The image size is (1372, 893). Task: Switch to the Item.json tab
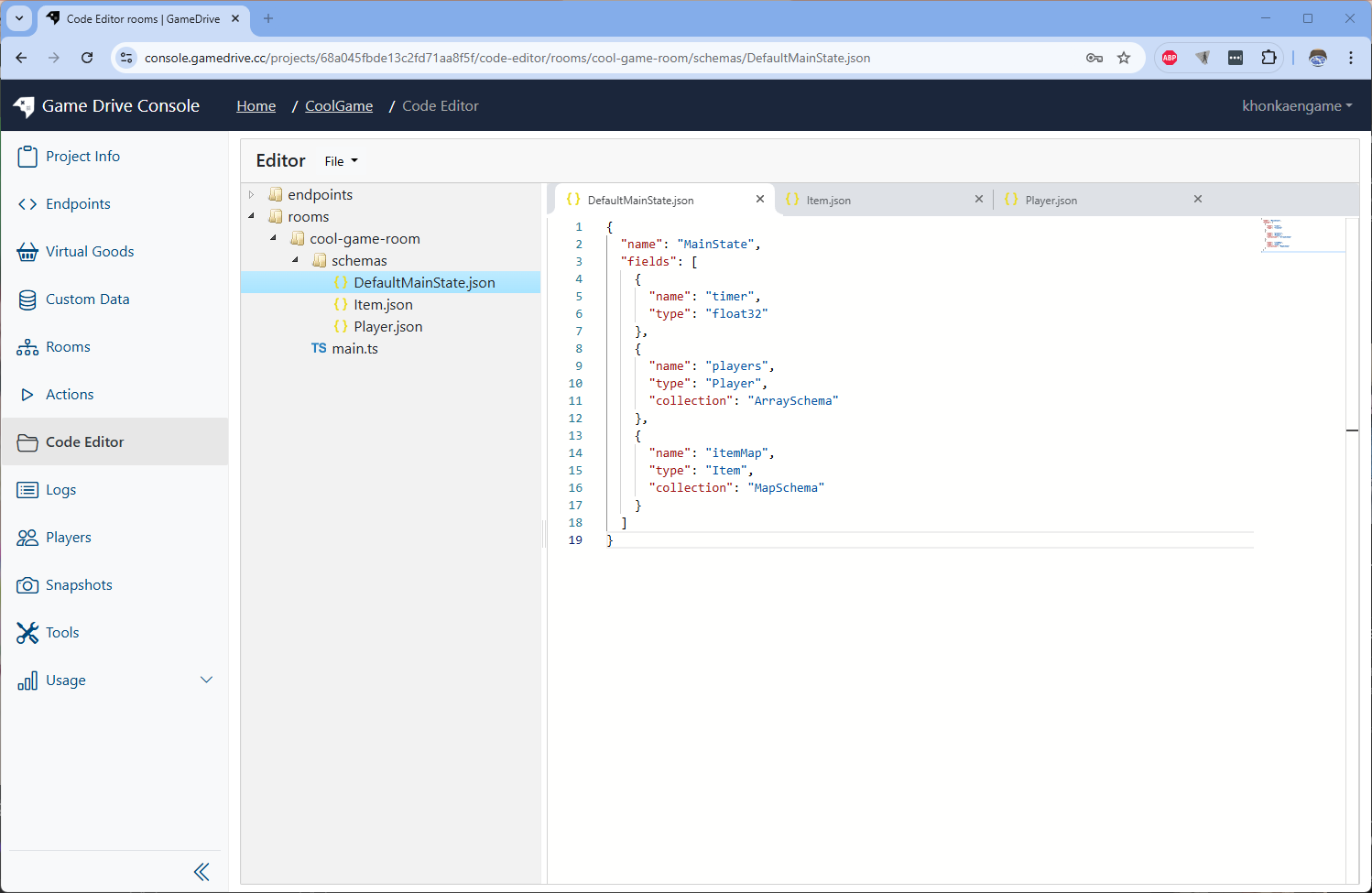pos(829,199)
